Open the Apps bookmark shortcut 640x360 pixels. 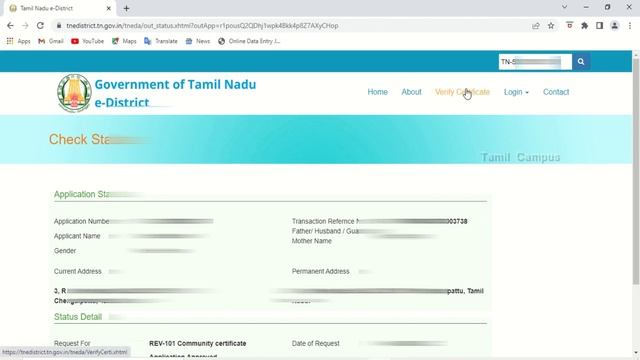coord(18,41)
